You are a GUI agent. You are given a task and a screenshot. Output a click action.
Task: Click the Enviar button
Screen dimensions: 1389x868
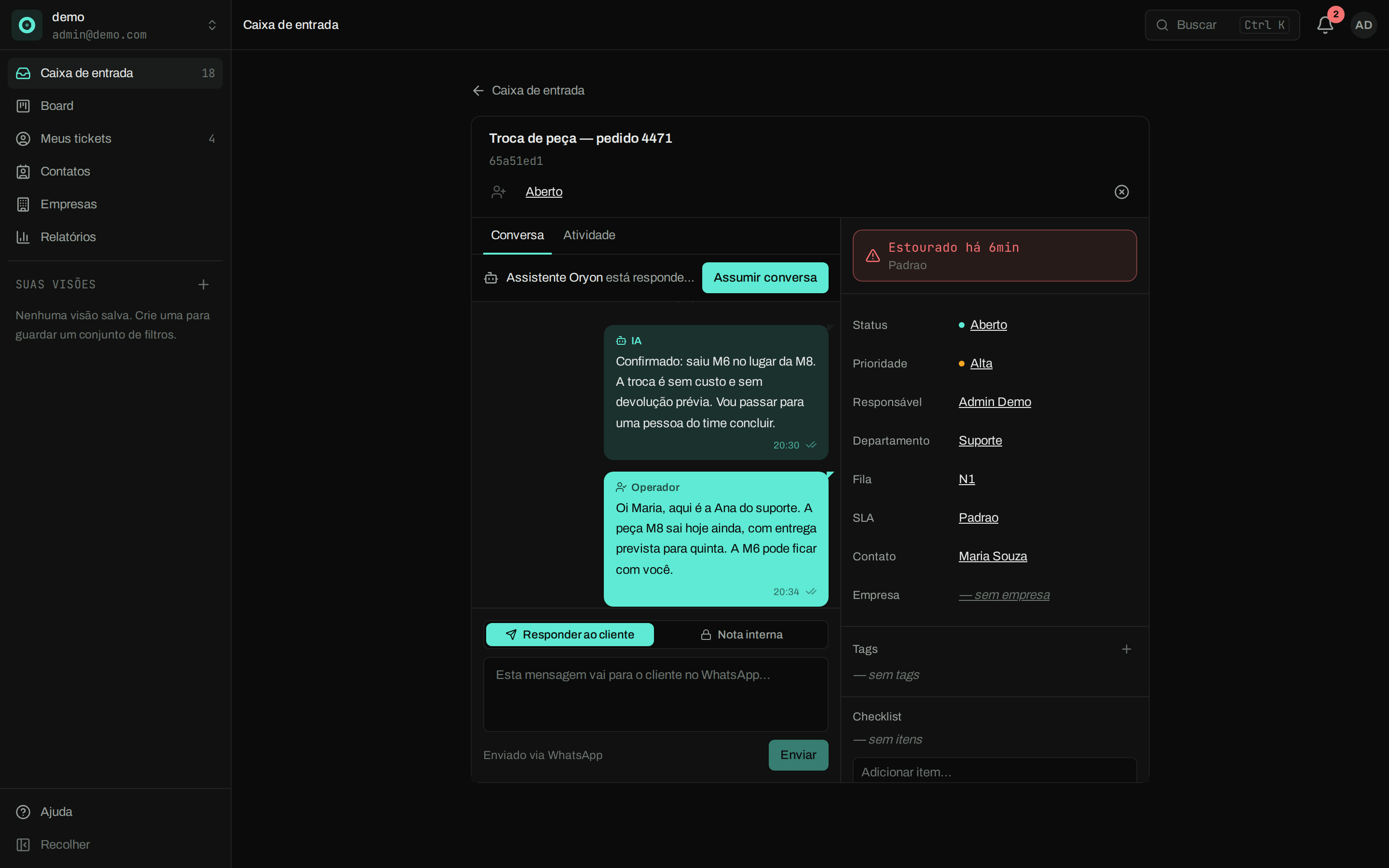[x=798, y=755]
